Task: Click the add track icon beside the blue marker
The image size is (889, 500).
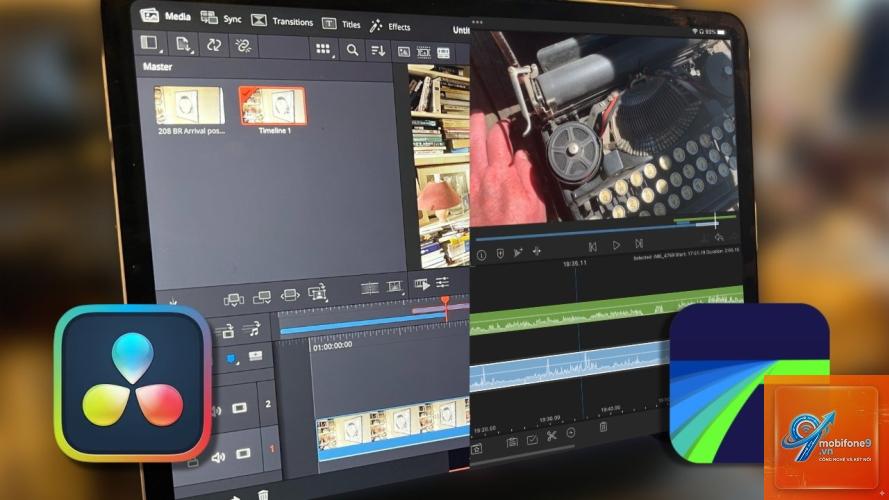Action: pos(256,356)
